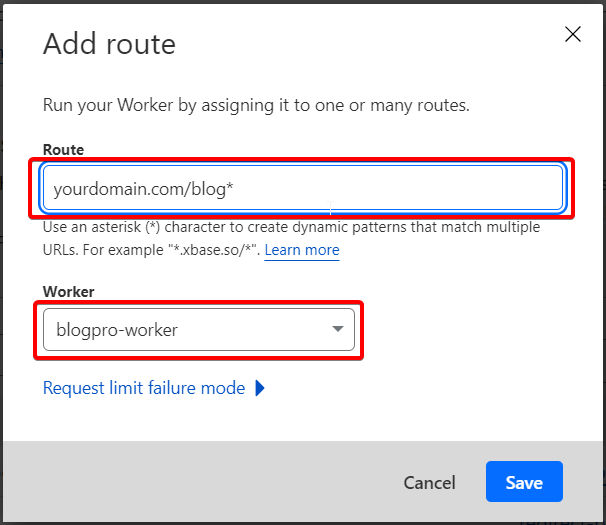Viewport: 606px width, 525px height.
Task: Click the blue triangle disclosure arrow
Action: (260, 388)
